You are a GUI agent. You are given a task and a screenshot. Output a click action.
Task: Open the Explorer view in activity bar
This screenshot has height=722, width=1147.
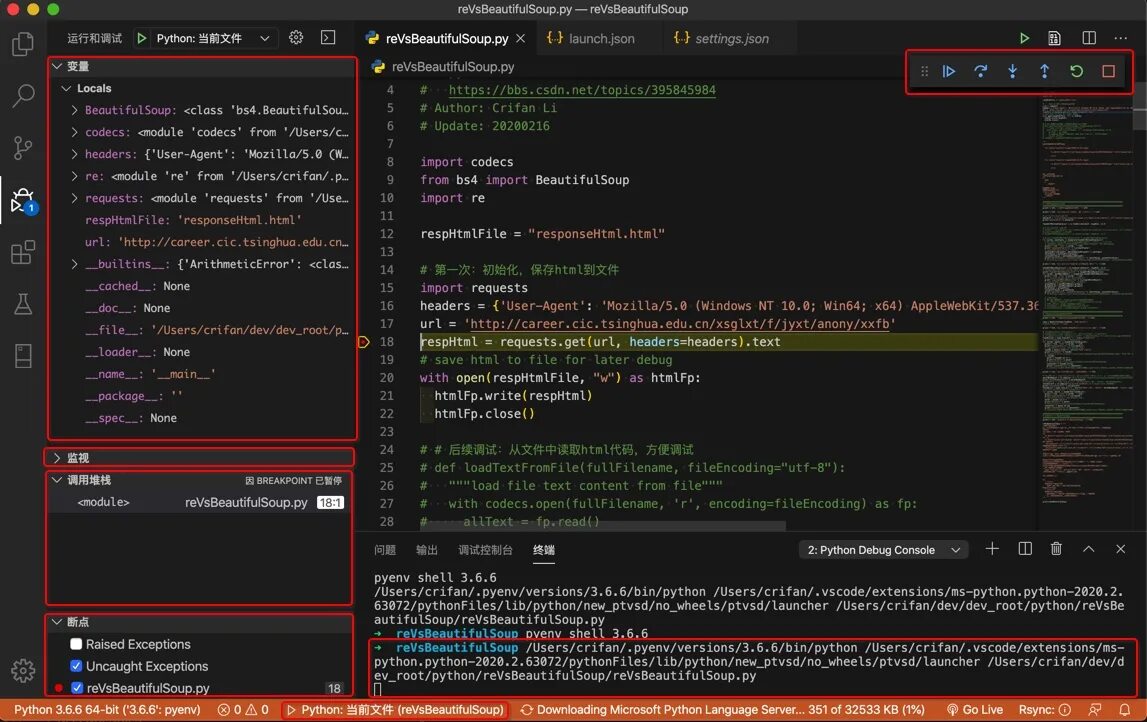coord(23,44)
